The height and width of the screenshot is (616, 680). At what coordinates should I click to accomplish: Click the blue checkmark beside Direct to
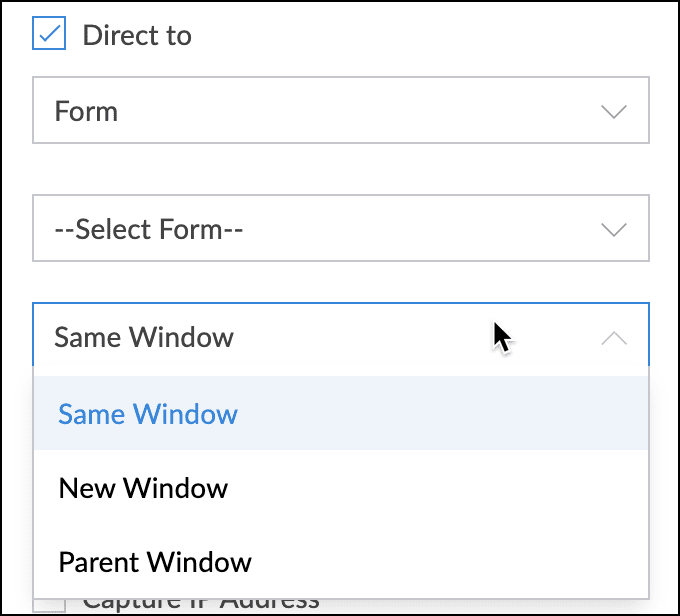49,35
